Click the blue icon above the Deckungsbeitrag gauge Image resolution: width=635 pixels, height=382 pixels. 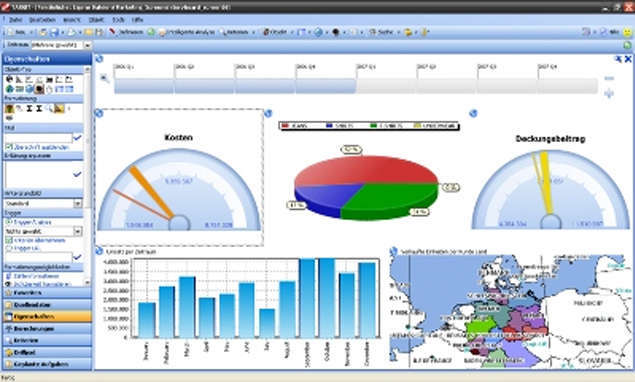[473, 113]
